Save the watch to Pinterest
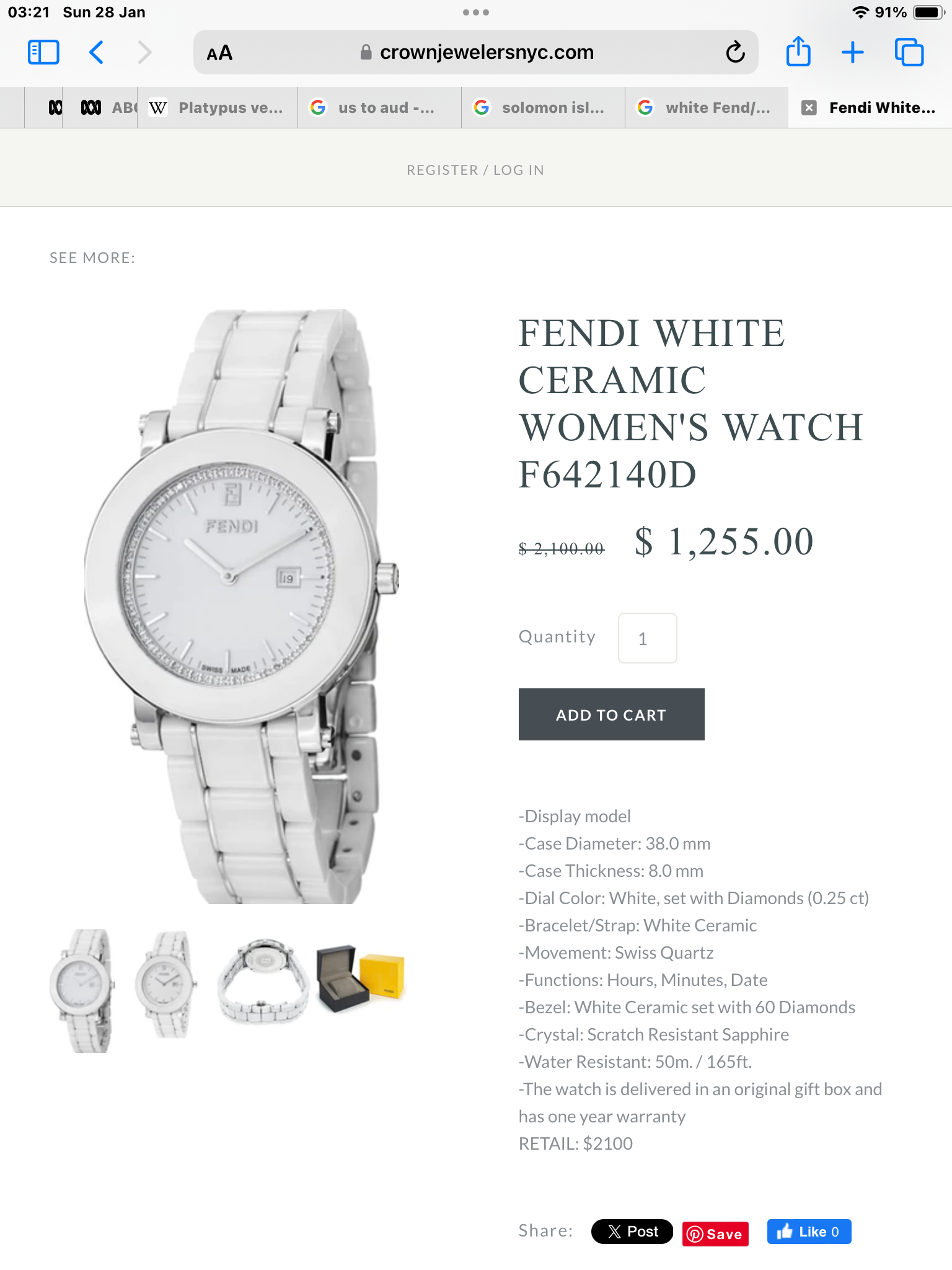Viewport: 952px width, 1270px height. (715, 1233)
